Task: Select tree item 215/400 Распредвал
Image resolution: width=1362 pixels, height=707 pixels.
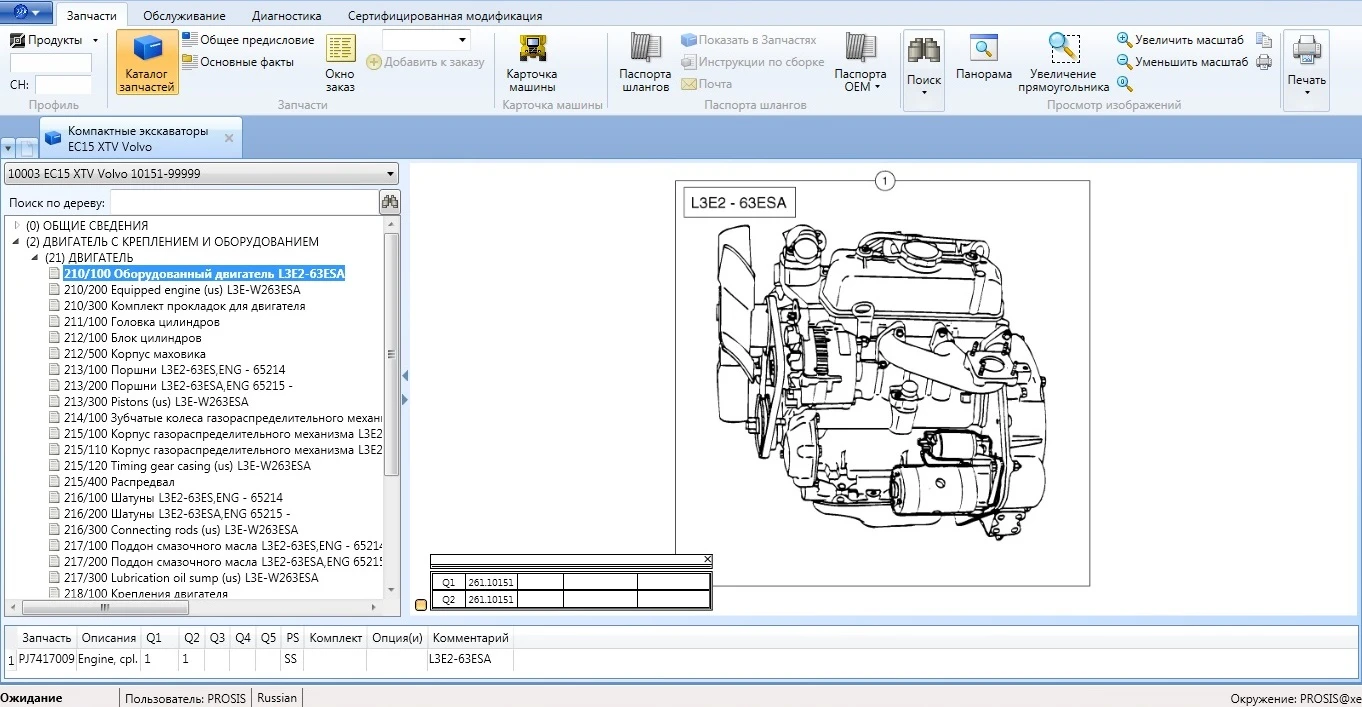Action: point(111,482)
